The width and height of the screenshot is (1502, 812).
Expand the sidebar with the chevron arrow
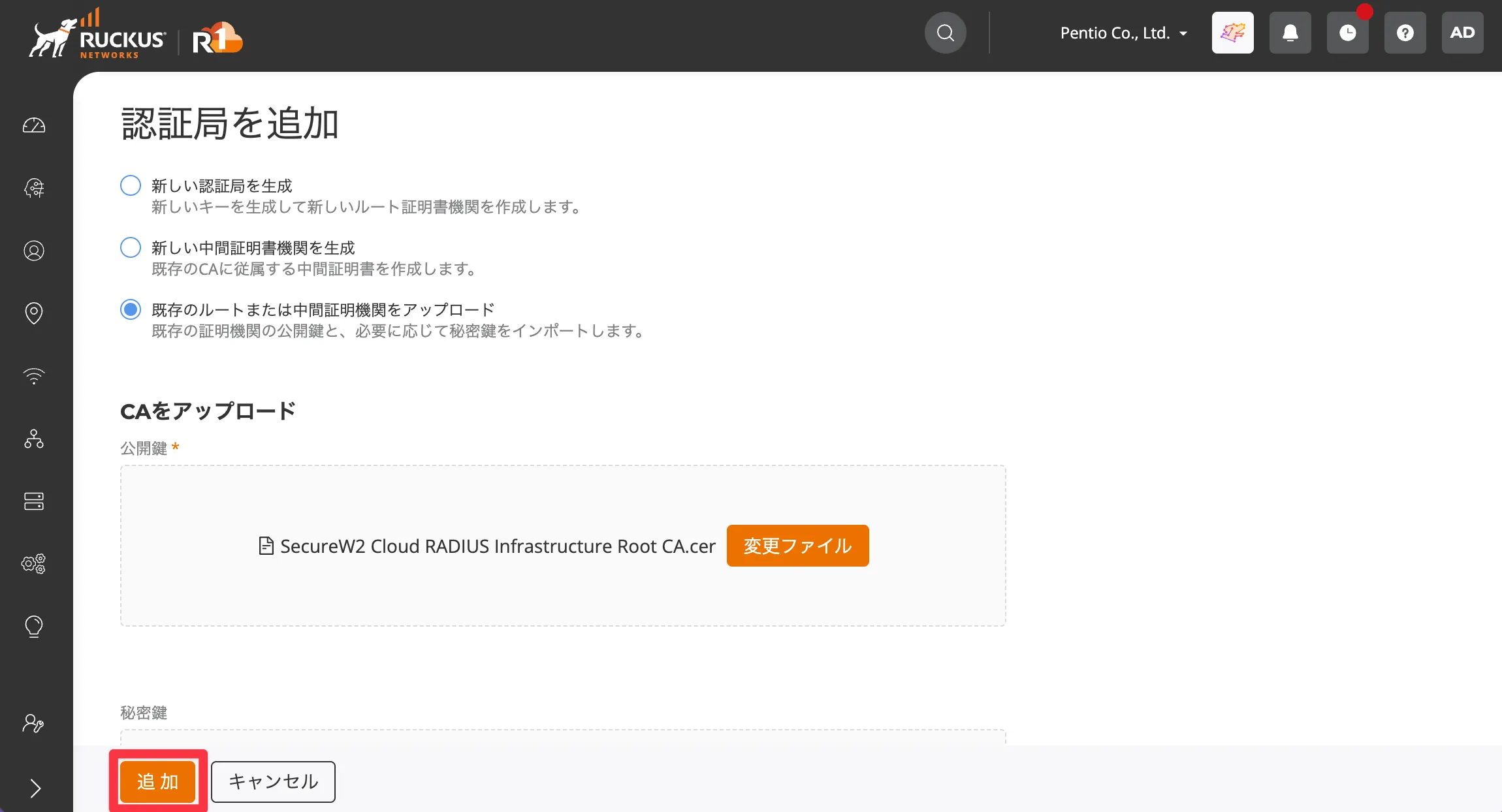coord(35,789)
